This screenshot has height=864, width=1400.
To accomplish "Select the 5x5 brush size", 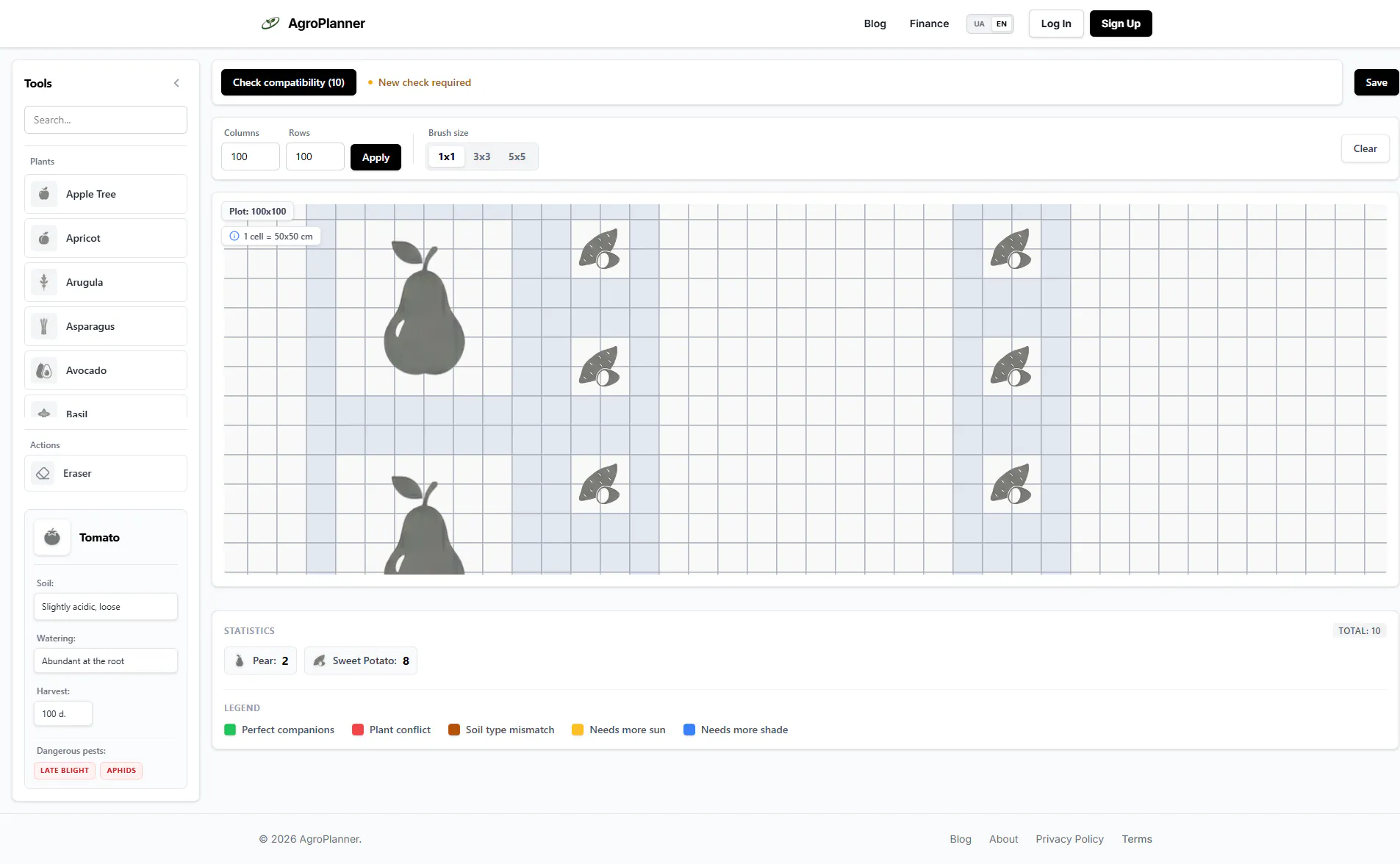I will (517, 156).
